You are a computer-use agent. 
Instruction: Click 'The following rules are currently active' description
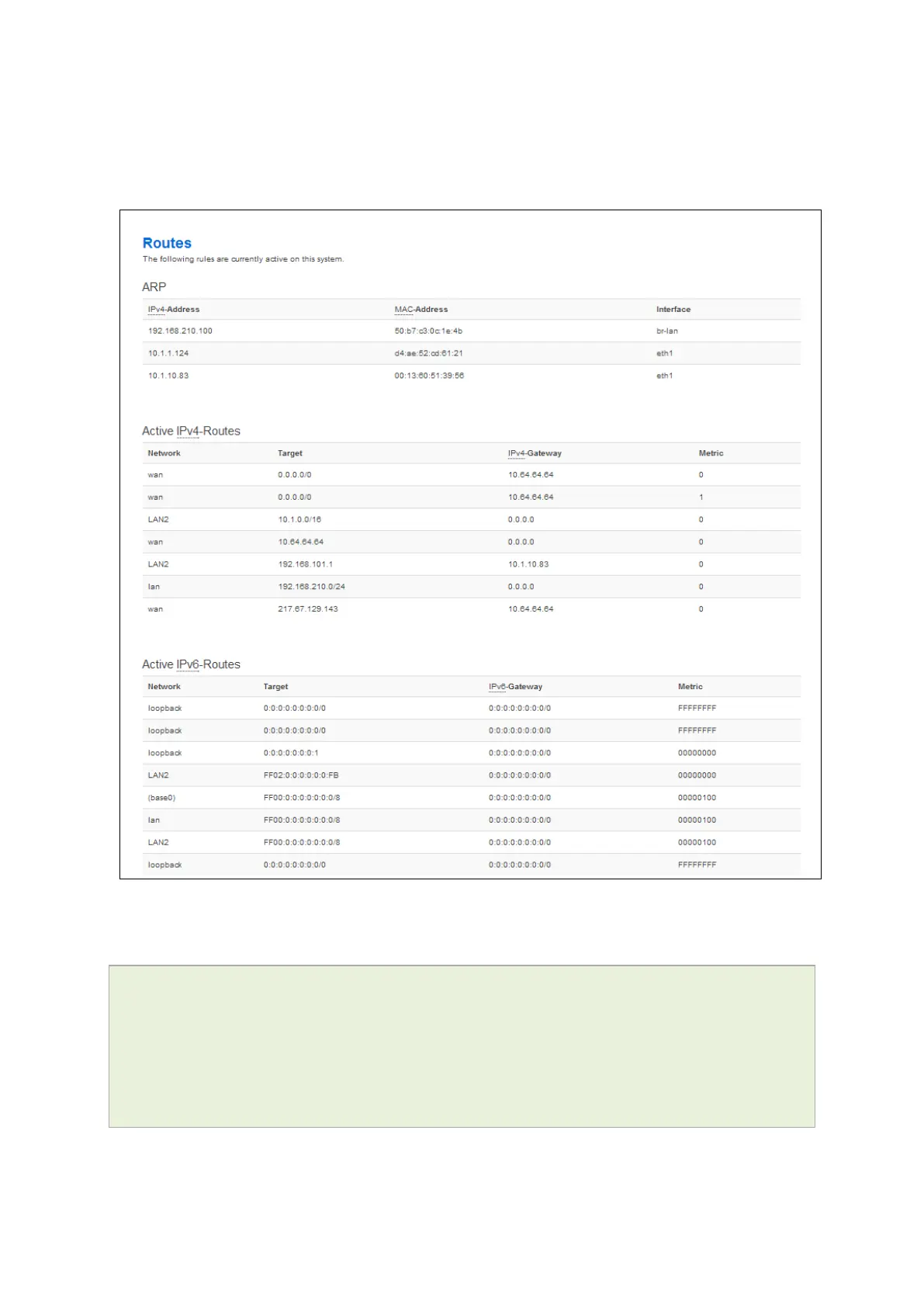(243, 259)
